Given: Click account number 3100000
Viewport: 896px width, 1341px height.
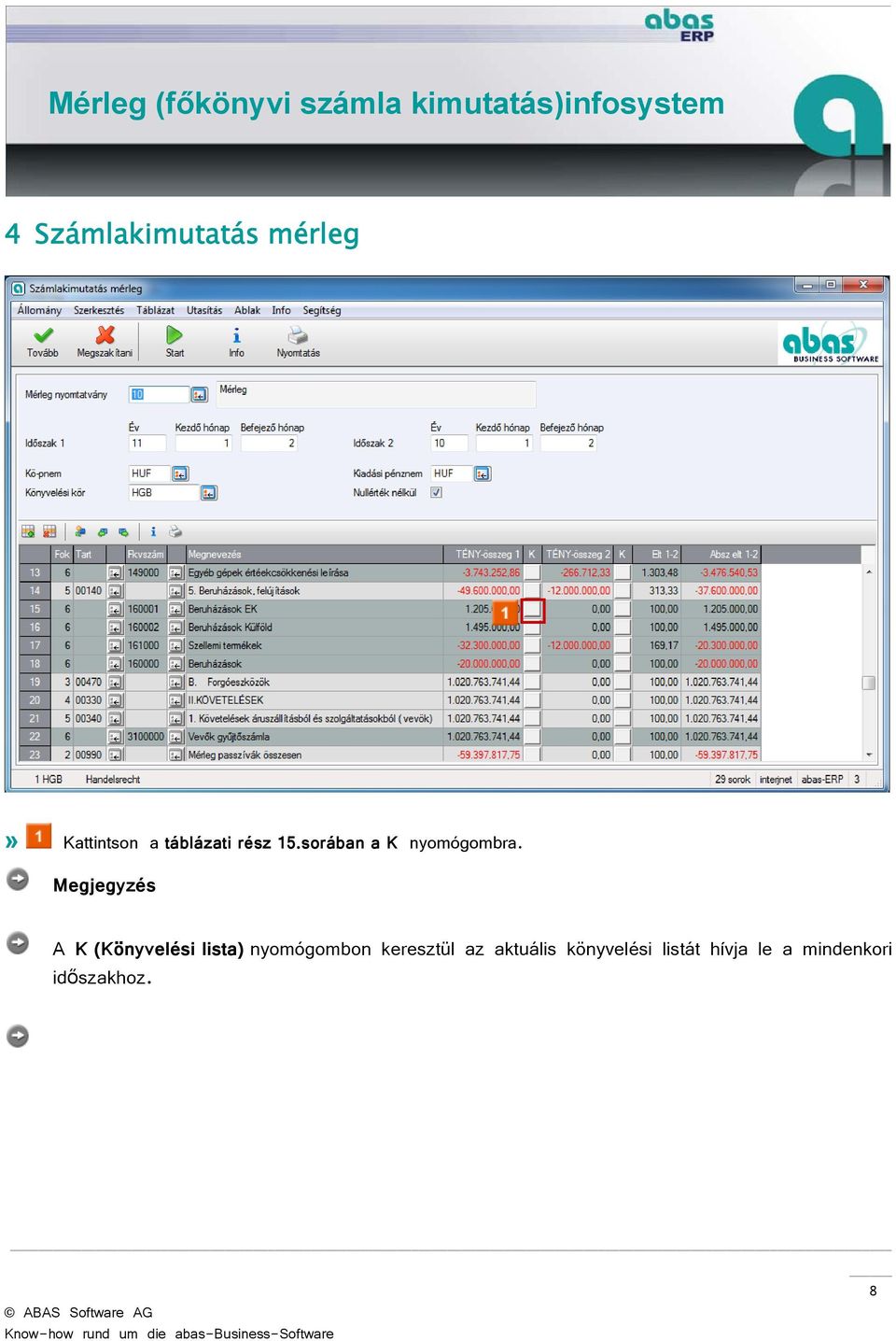Looking at the screenshot, I should coord(146,737).
